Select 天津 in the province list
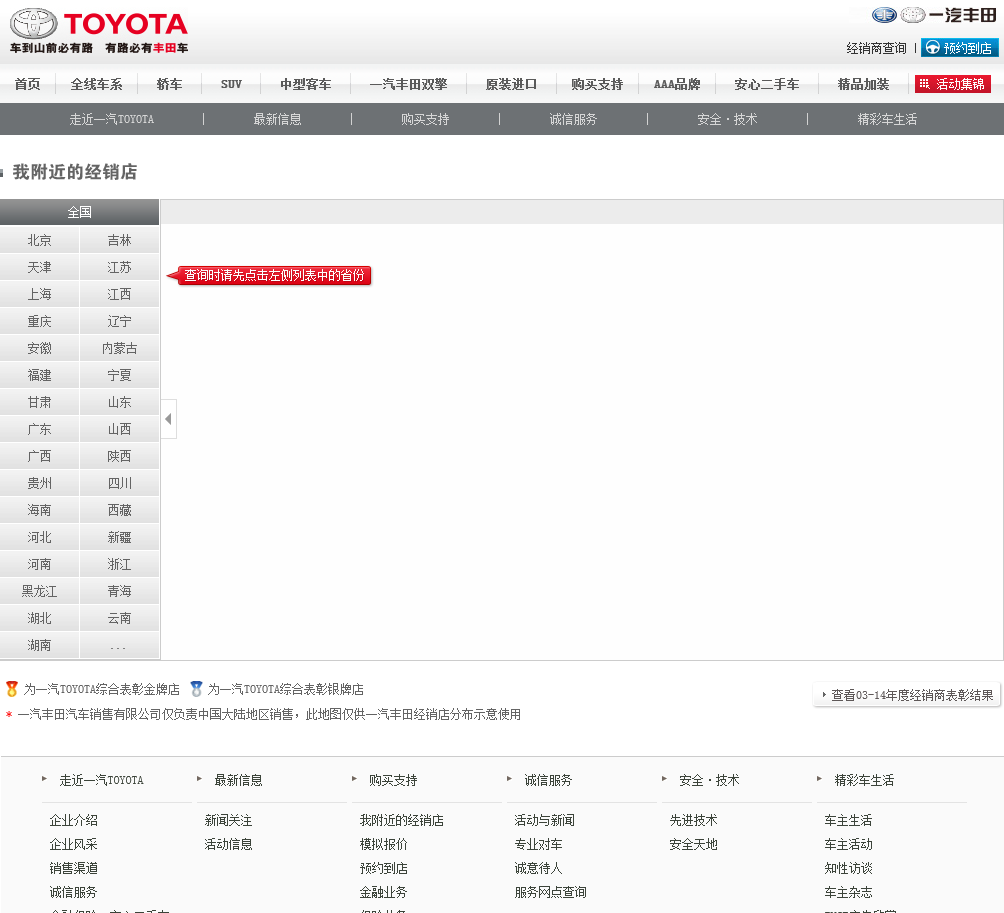Image resolution: width=1004 pixels, height=913 pixels. [39, 267]
